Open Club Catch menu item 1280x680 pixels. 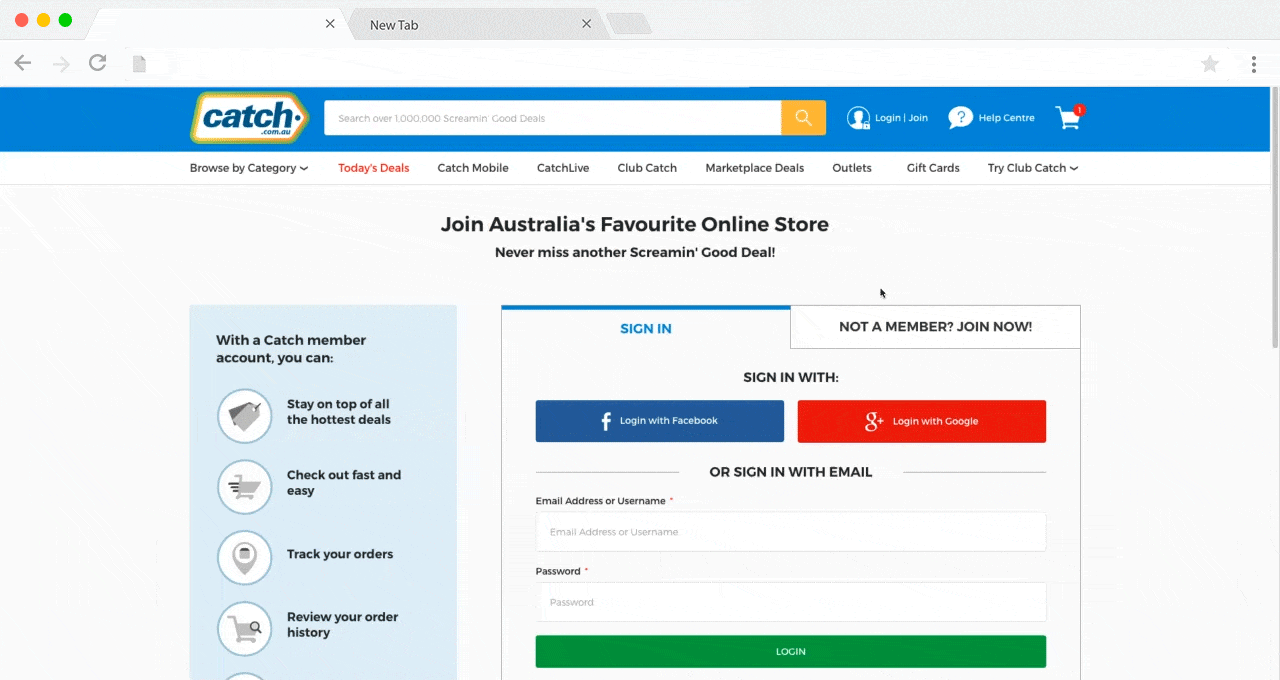[647, 168]
